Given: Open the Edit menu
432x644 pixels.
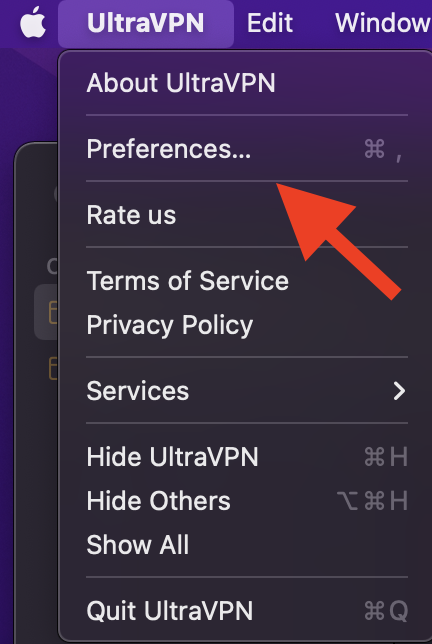Looking at the screenshot, I should (x=270, y=23).
